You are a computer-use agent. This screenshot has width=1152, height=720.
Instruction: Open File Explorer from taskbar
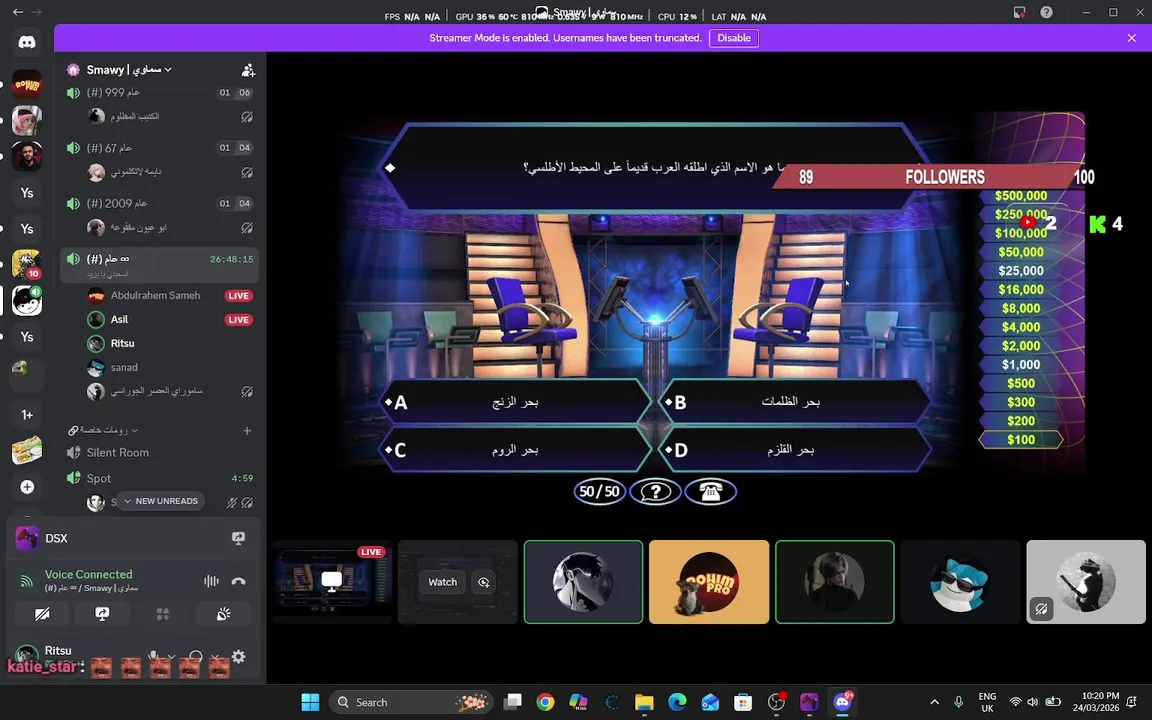point(644,702)
